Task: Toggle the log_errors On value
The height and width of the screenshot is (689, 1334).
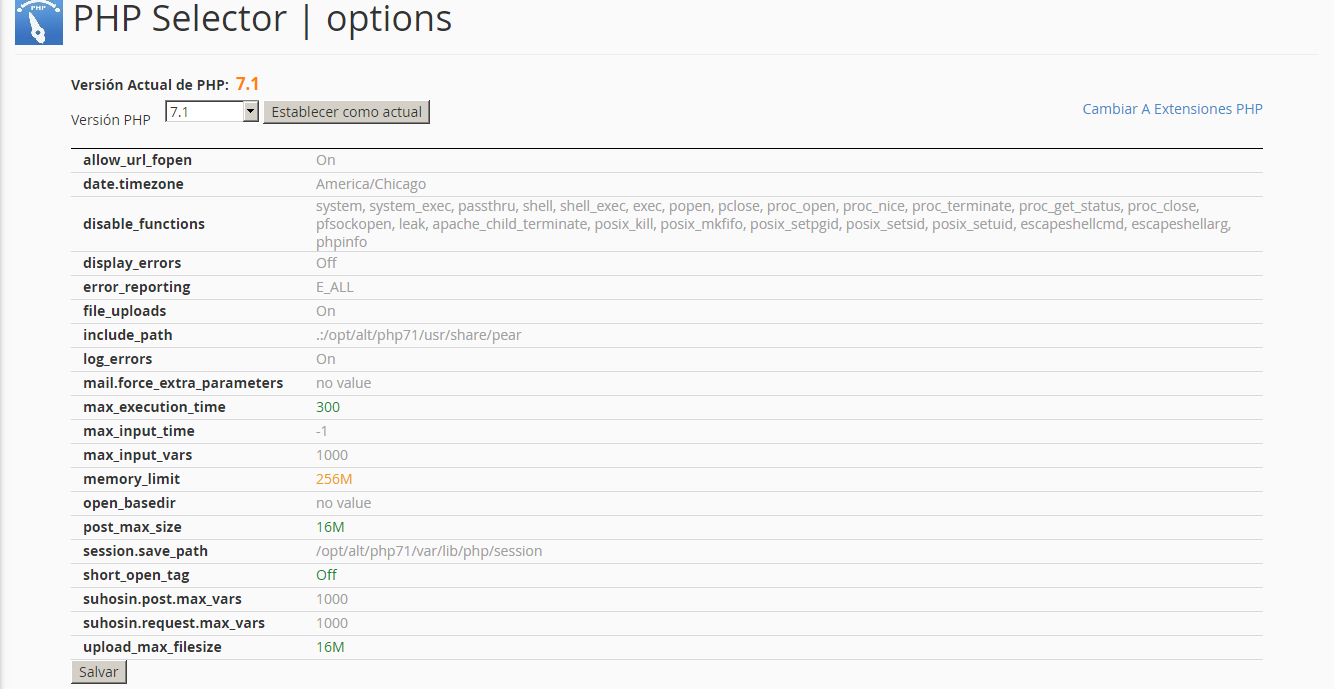Action: point(326,359)
